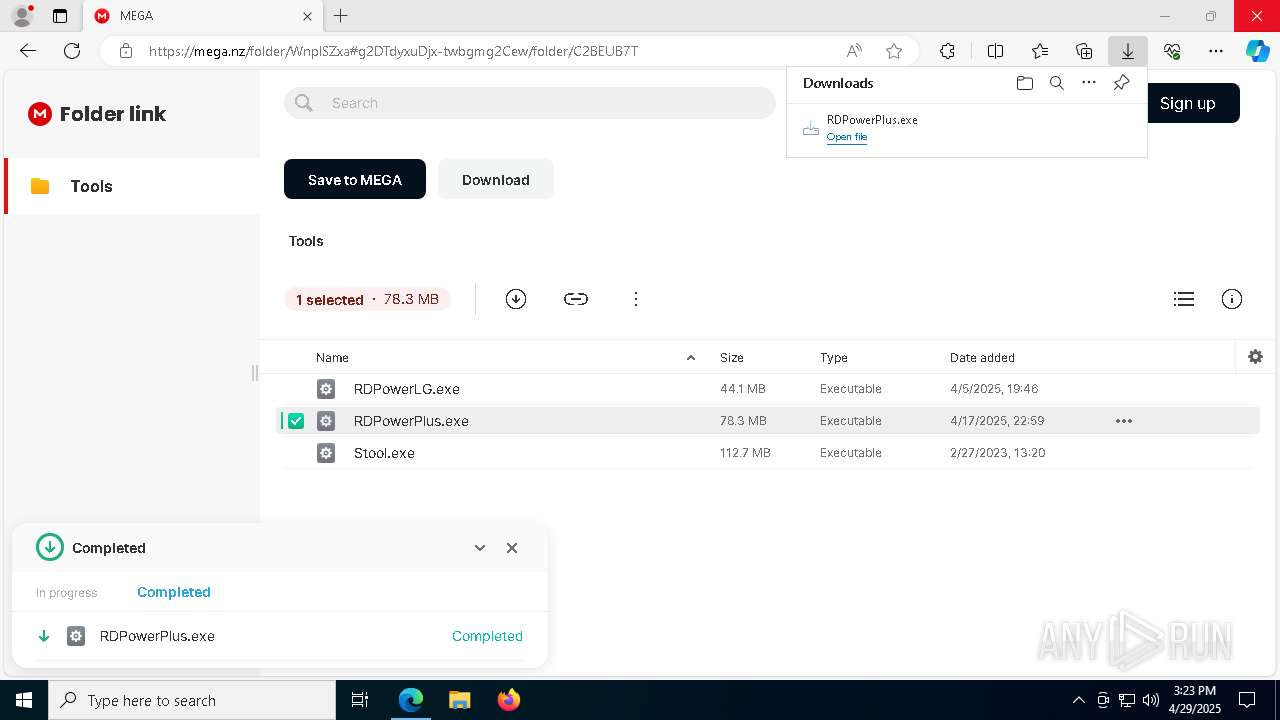This screenshot has width=1280, height=720.
Task: Open more options in Downloads popup
Action: 1089,83
